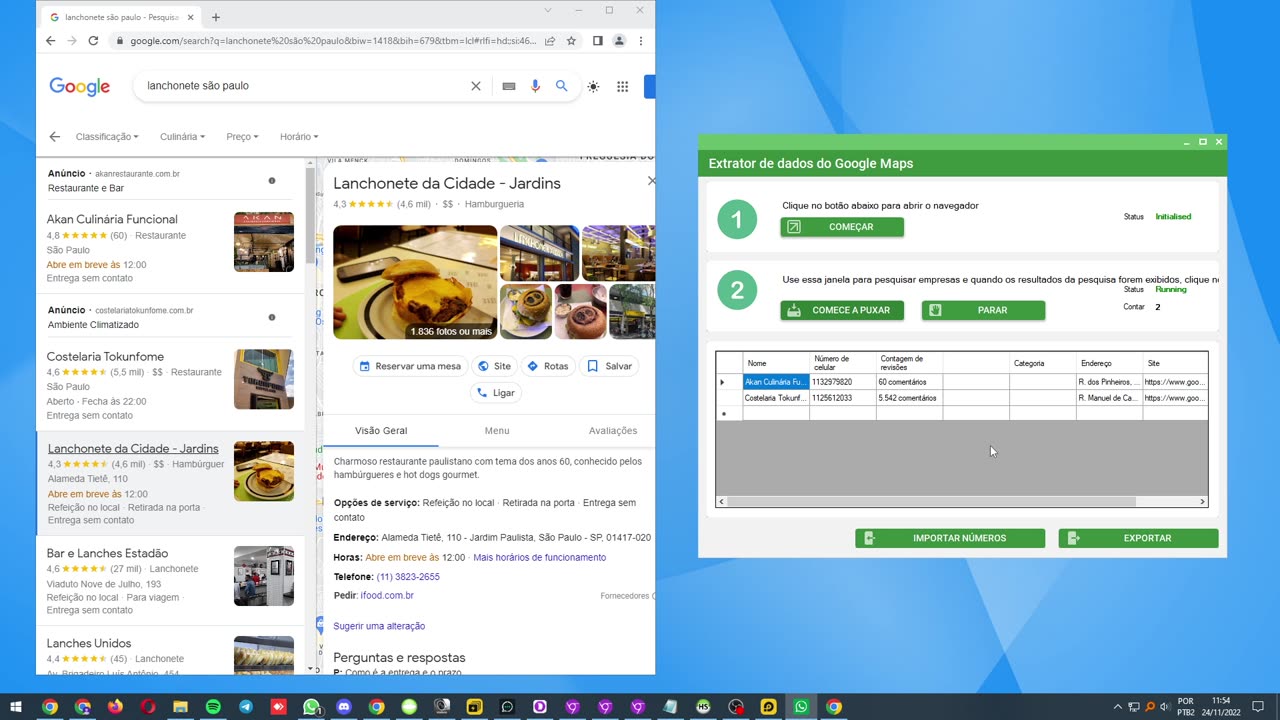1280x720 pixels.
Task: Expand the Classificação filter dropdown
Action: [107, 137]
